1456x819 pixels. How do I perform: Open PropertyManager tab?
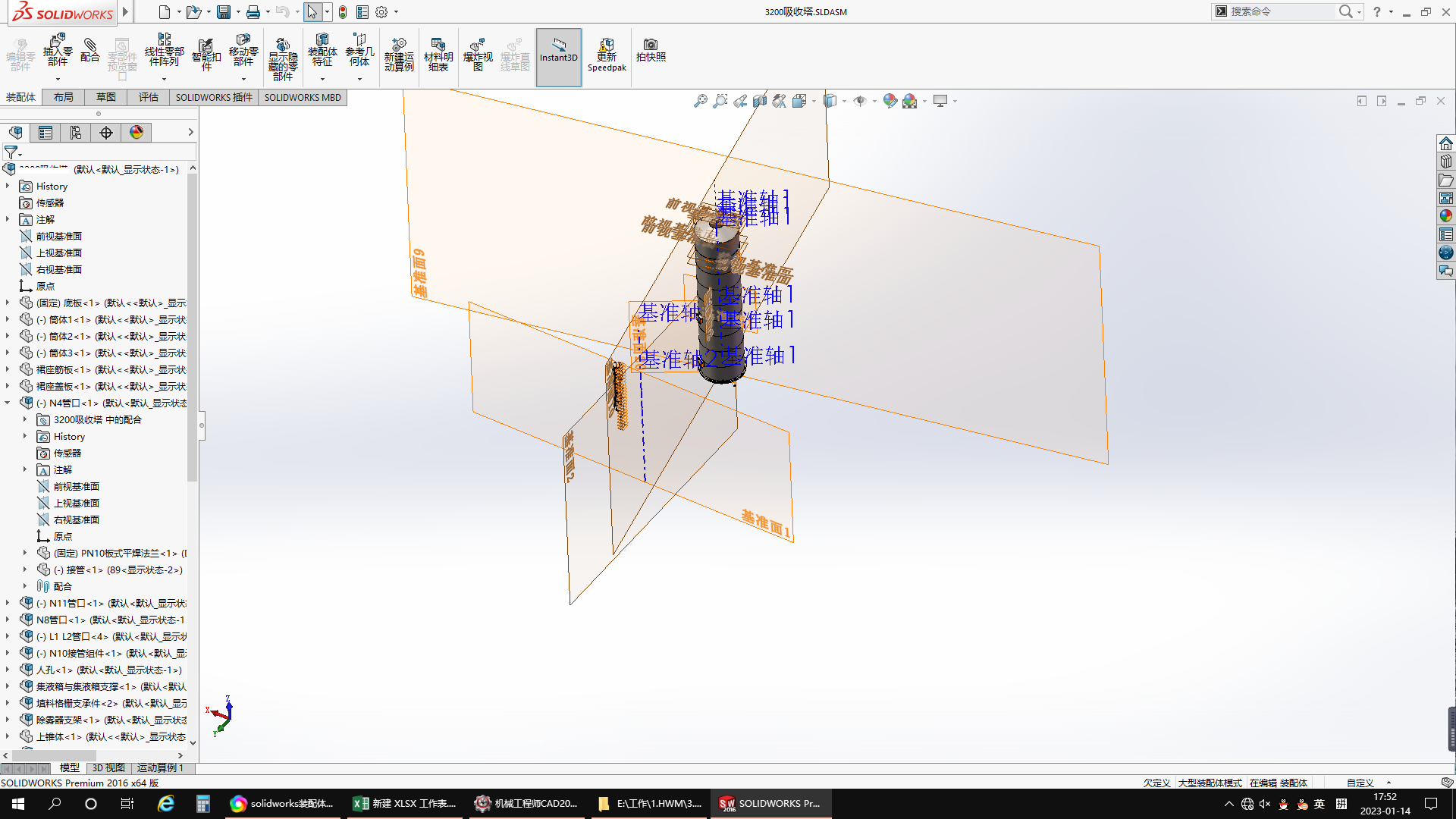point(45,133)
